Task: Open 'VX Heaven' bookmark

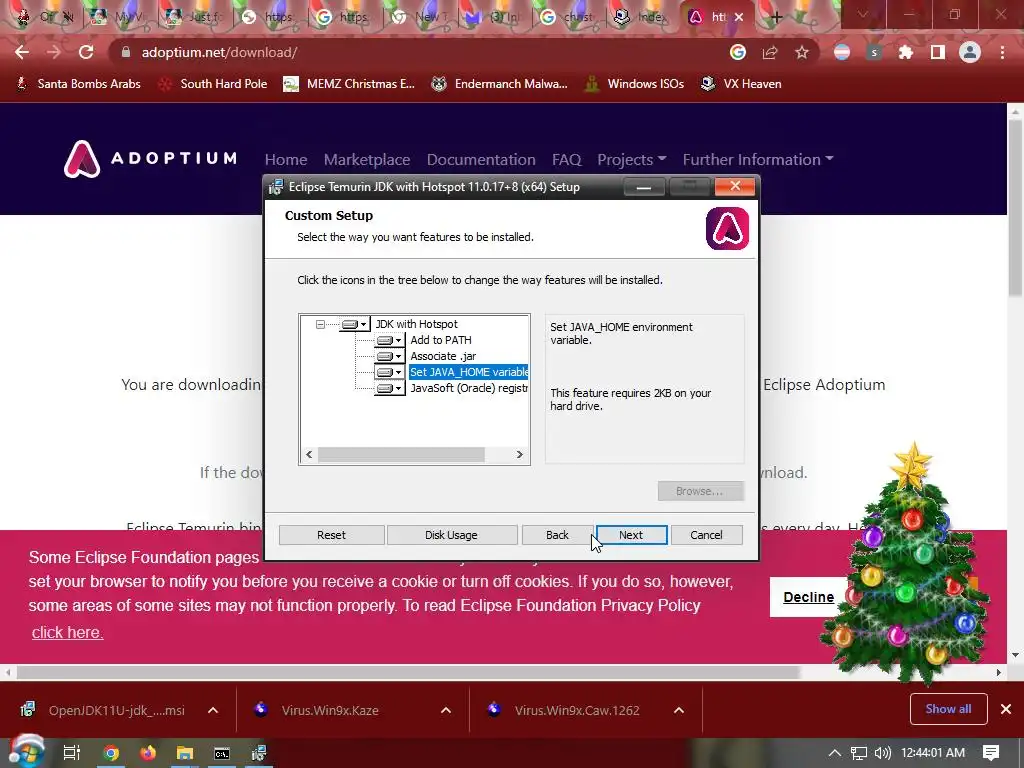Action: (x=741, y=84)
